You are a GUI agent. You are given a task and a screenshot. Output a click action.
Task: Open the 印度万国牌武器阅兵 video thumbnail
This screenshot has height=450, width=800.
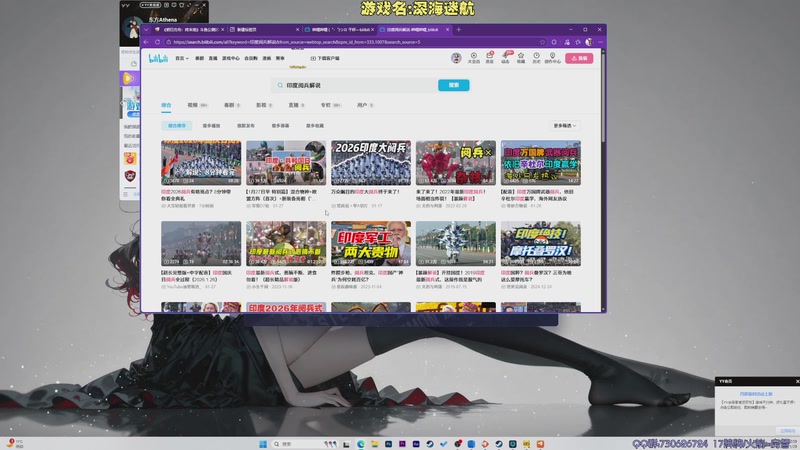[x=541, y=163]
